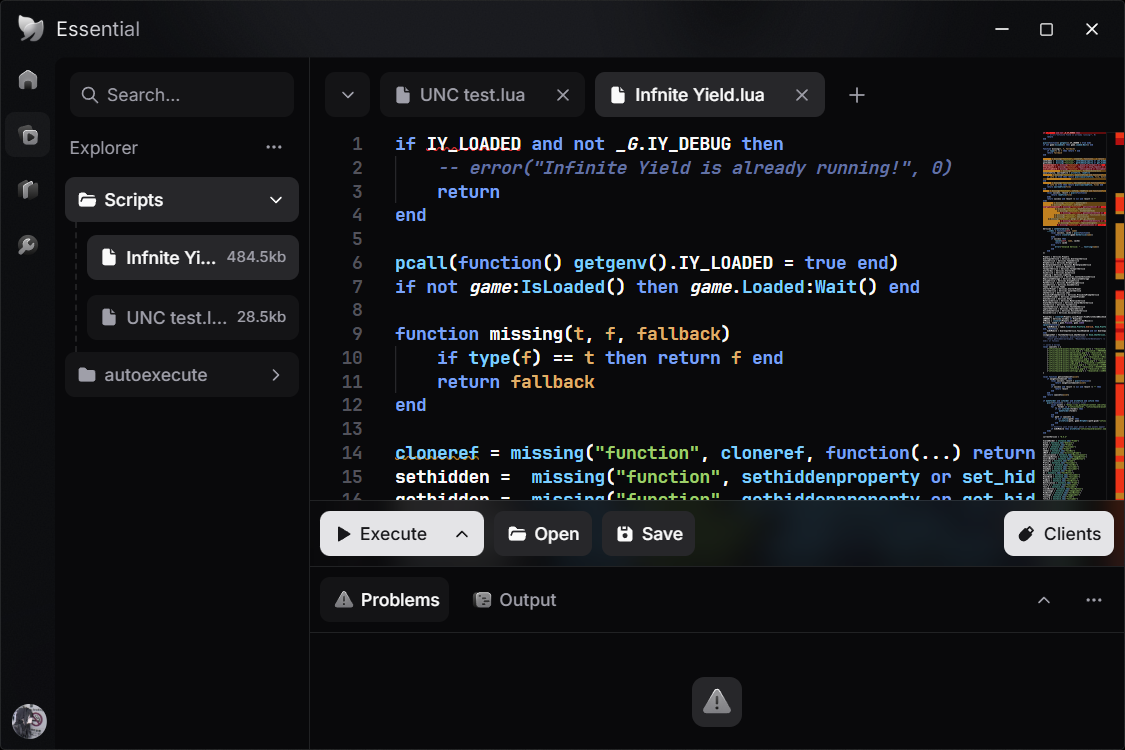The width and height of the screenshot is (1125, 750).
Task: Open bottom panel three-dots menu
Action: point(1093,600)
